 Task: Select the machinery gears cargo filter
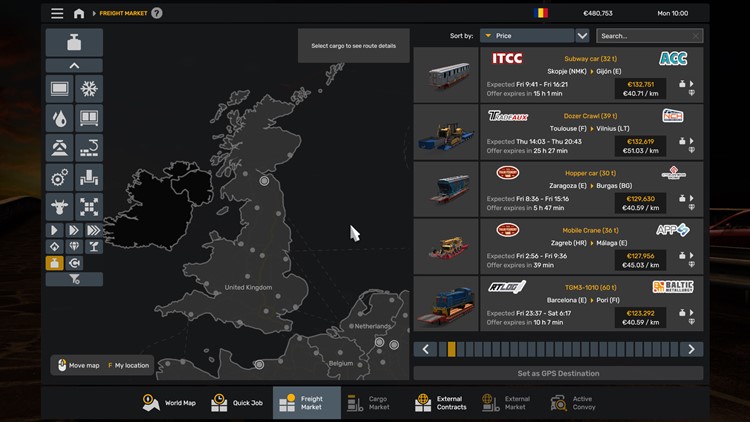[59, 178]
